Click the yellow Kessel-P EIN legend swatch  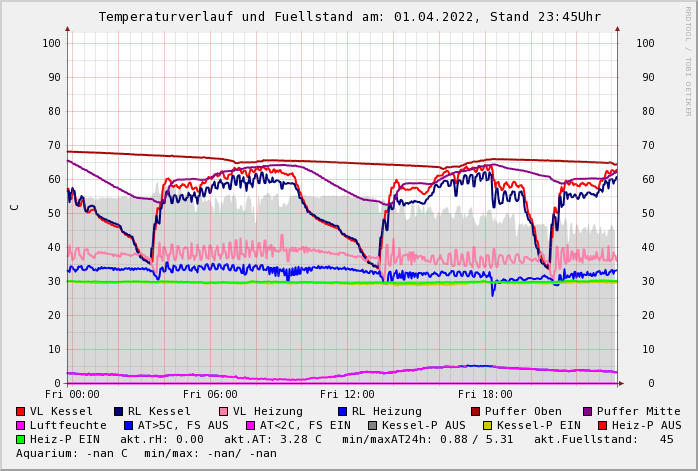pyautogui.click(x=490, y=425)
